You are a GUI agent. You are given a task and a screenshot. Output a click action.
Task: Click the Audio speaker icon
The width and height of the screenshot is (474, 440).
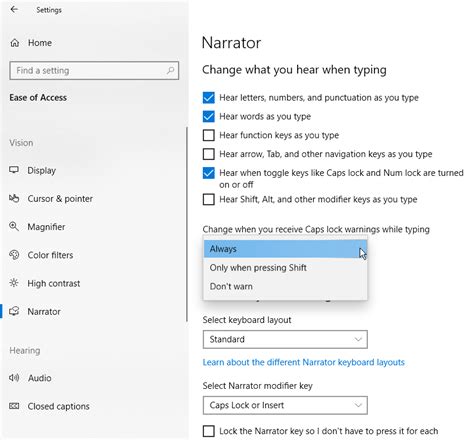pyautogui.click(x=14, y=378)
